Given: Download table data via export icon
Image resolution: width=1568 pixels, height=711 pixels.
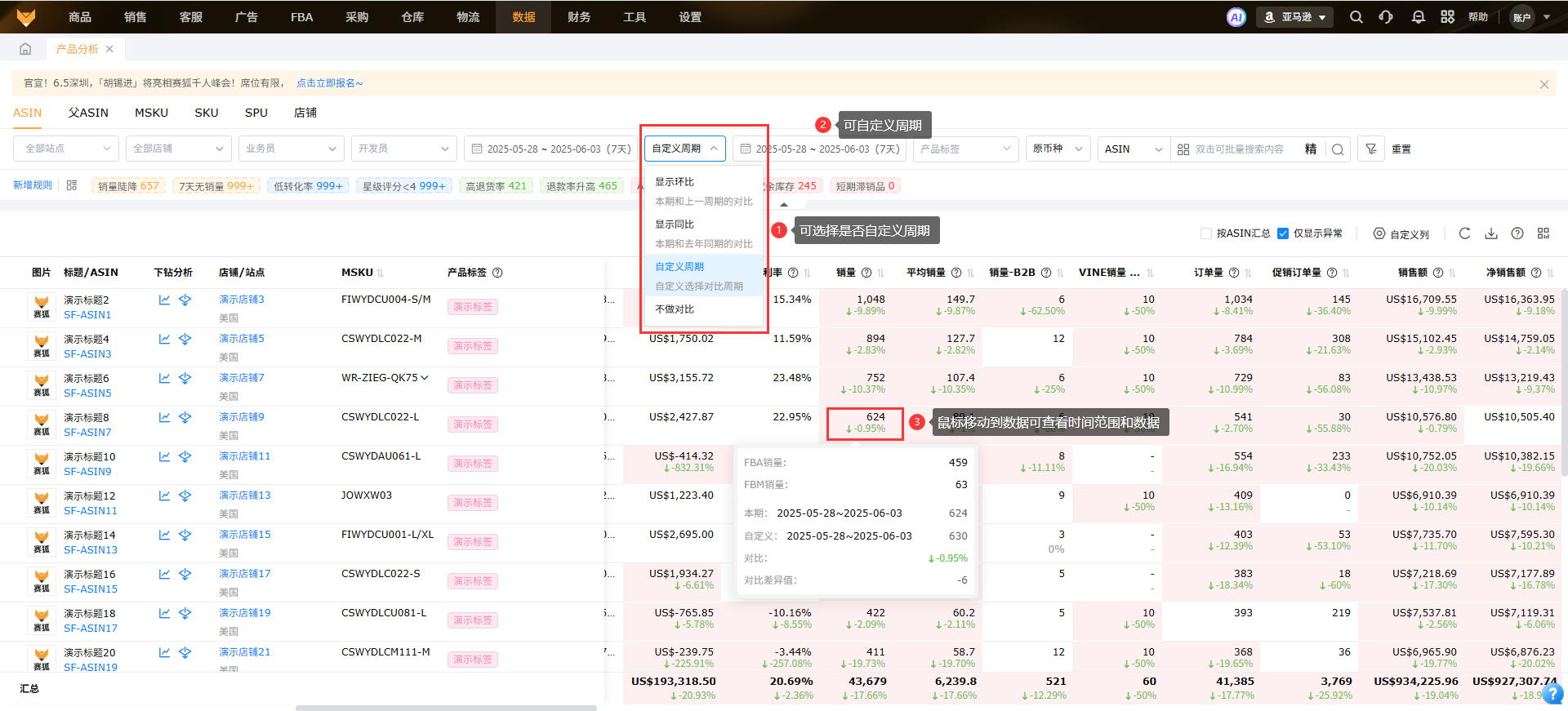Looking at the screenshot, I should [1491, 233].
